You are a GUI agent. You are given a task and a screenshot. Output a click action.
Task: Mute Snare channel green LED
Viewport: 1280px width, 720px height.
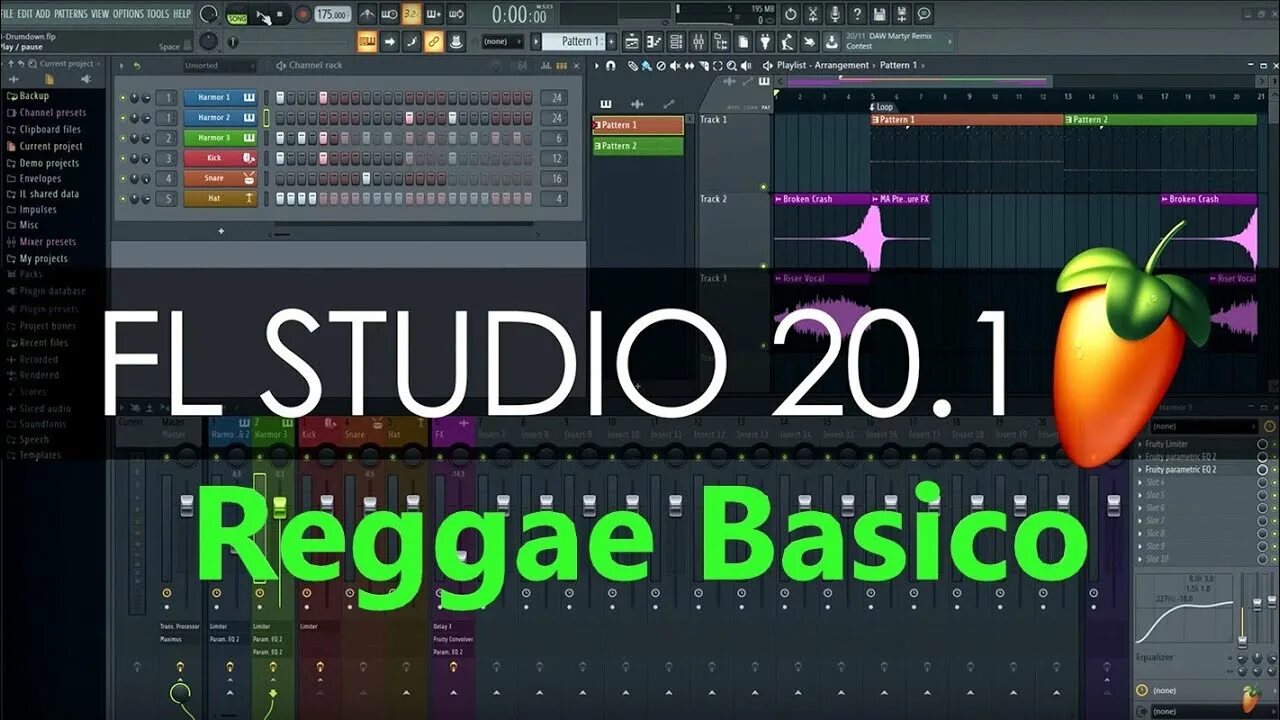(124, 179)
